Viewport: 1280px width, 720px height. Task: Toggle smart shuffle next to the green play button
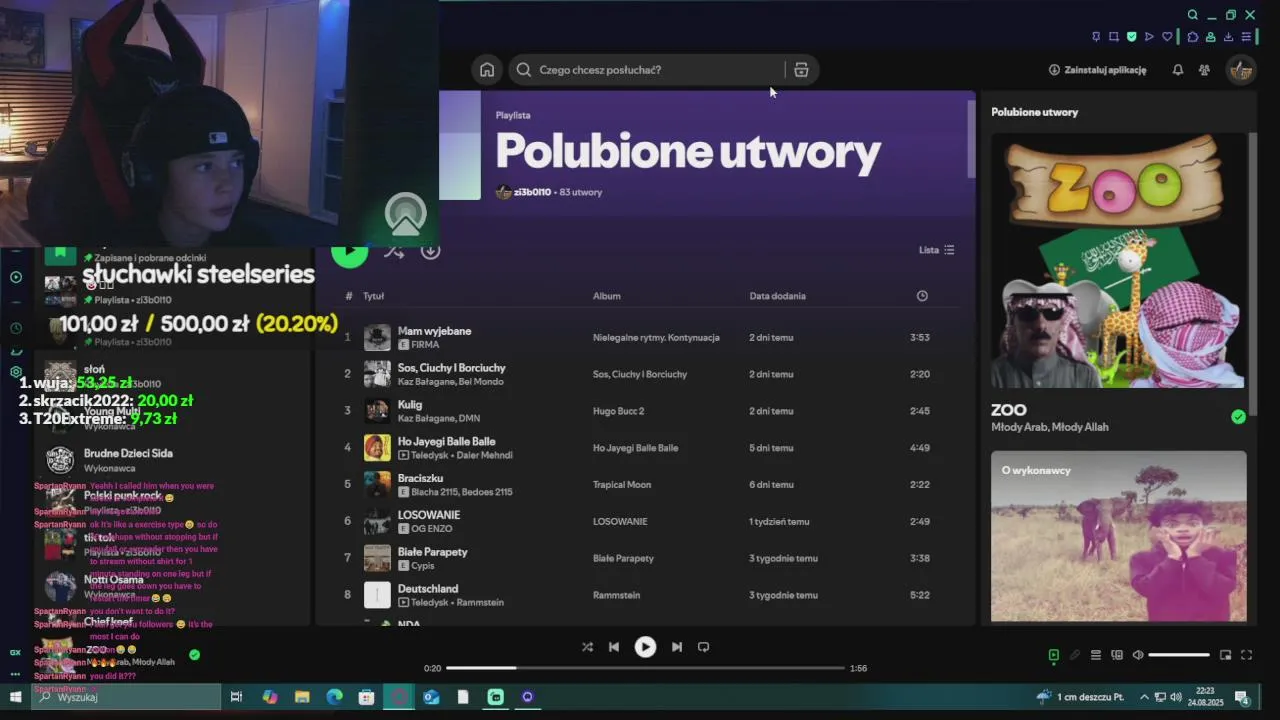click(x=394, y=251)
